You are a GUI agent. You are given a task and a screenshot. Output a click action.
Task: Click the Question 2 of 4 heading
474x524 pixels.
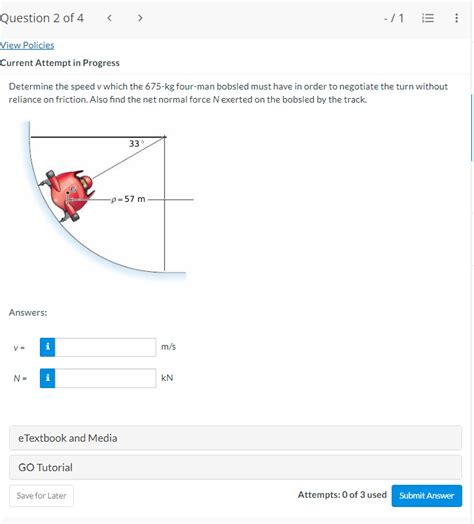point(42,18)
